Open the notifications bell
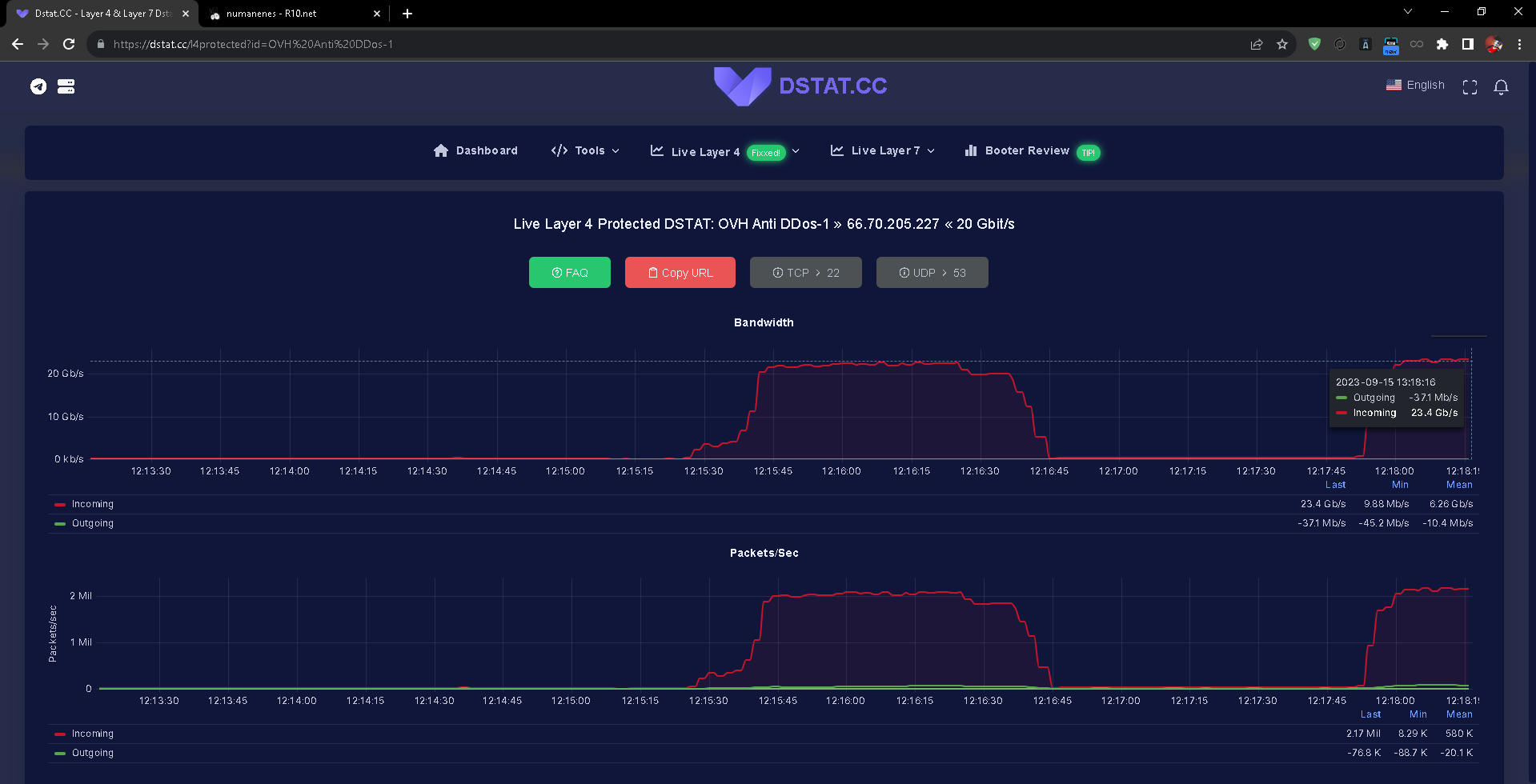Viewport: 1536px width, 784px height. [1501, 86]
